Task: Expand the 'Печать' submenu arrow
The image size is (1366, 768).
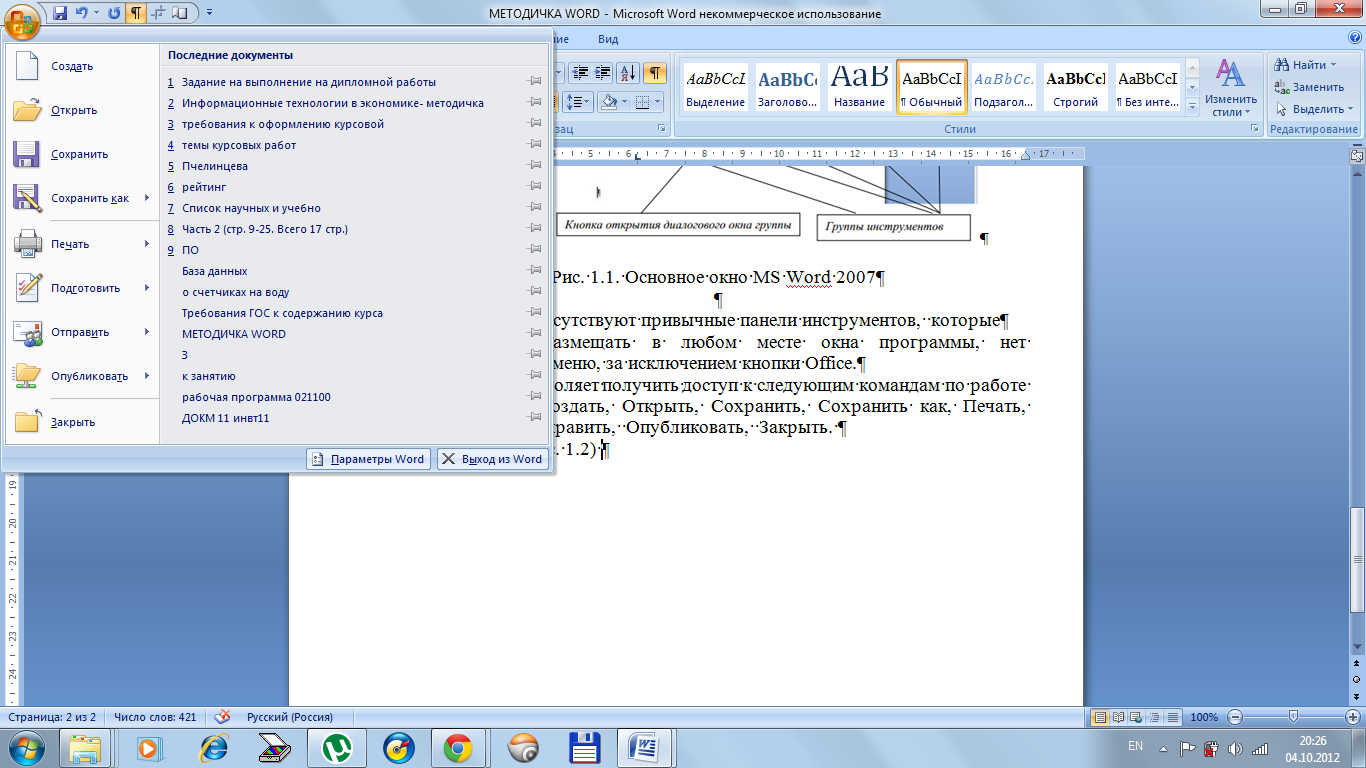Action: click(x=147, y=244)
